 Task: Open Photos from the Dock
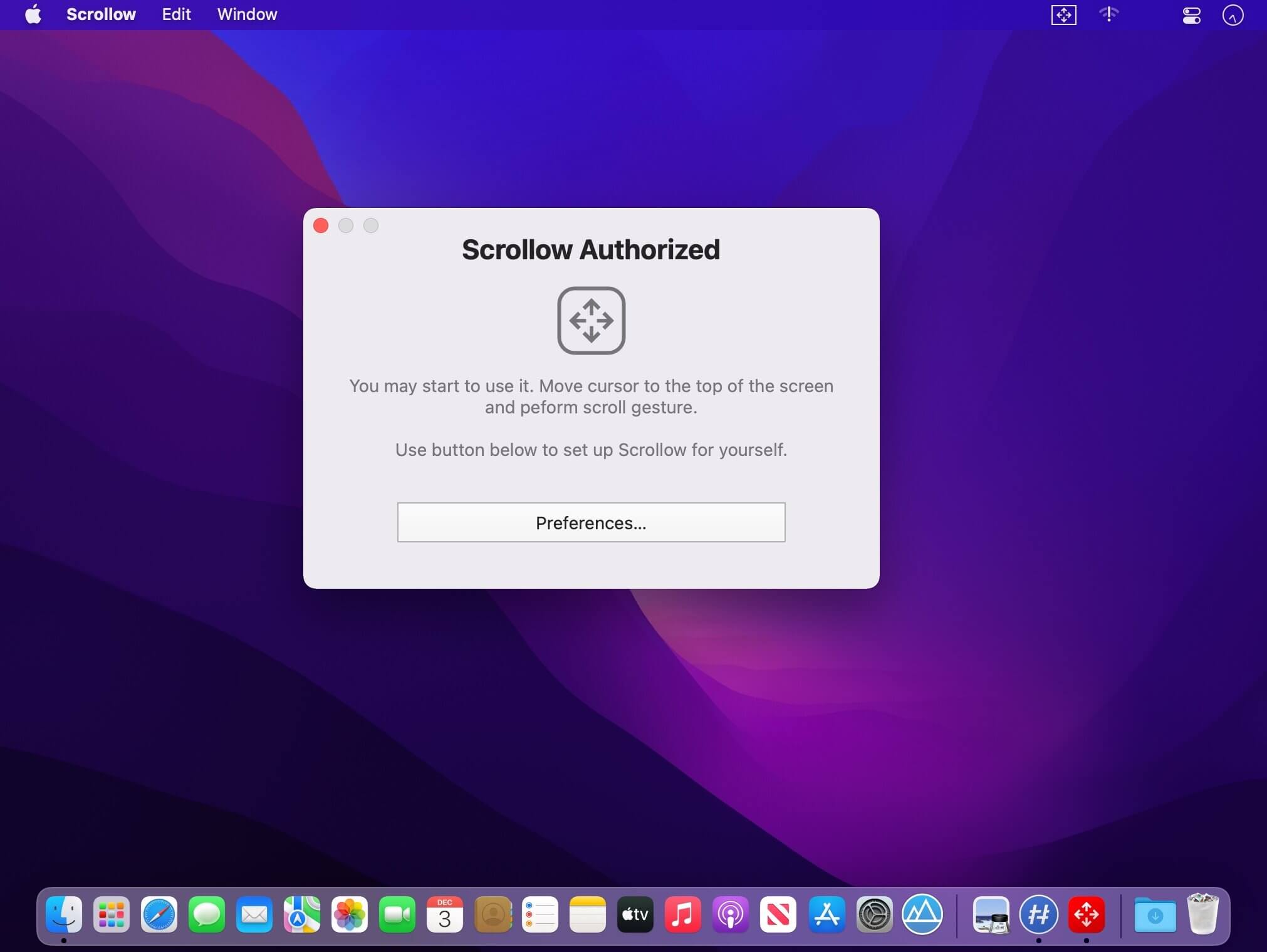(x=350, y=915)
